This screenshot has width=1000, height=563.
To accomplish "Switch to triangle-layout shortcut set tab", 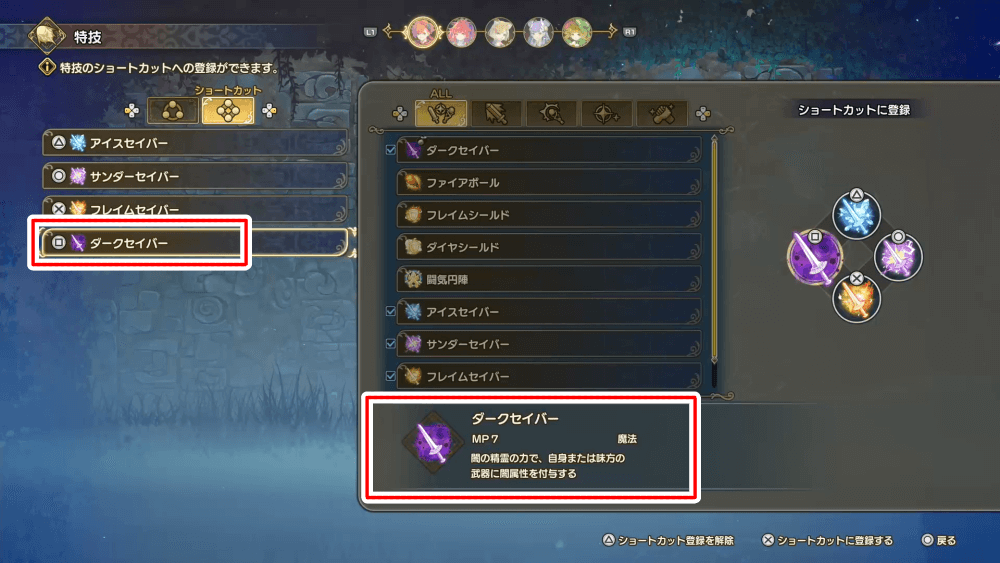I will point(172,111).
